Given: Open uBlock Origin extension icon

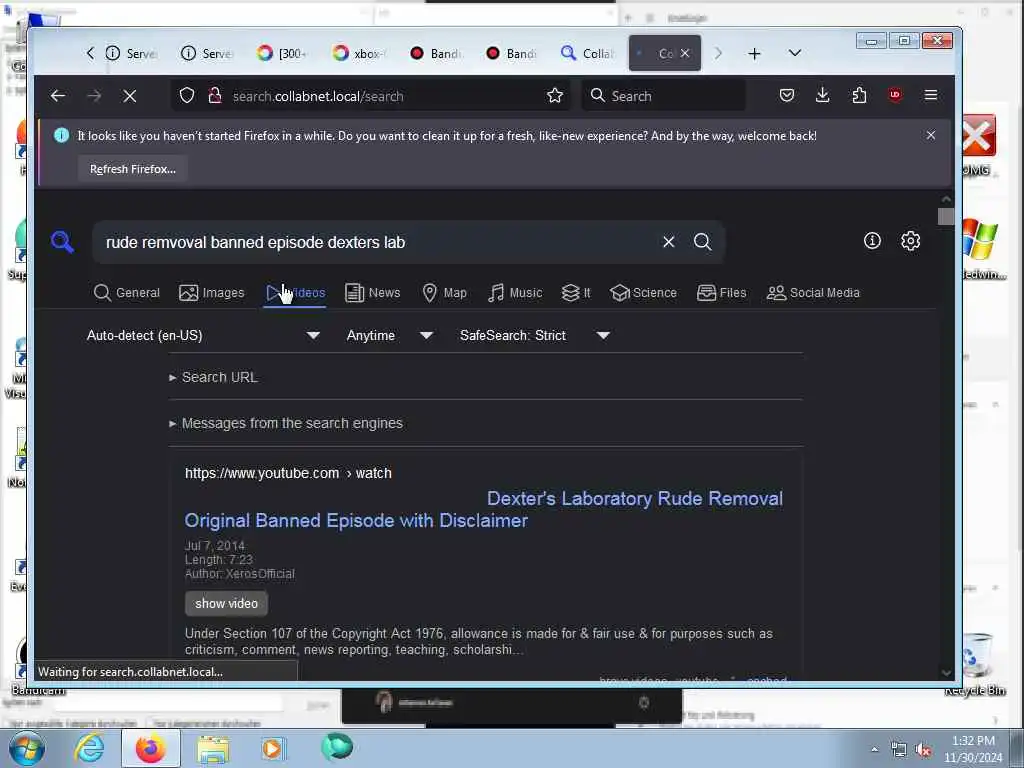Looking at the screenshot, I should pyautogui.click(x=895, y=95).
